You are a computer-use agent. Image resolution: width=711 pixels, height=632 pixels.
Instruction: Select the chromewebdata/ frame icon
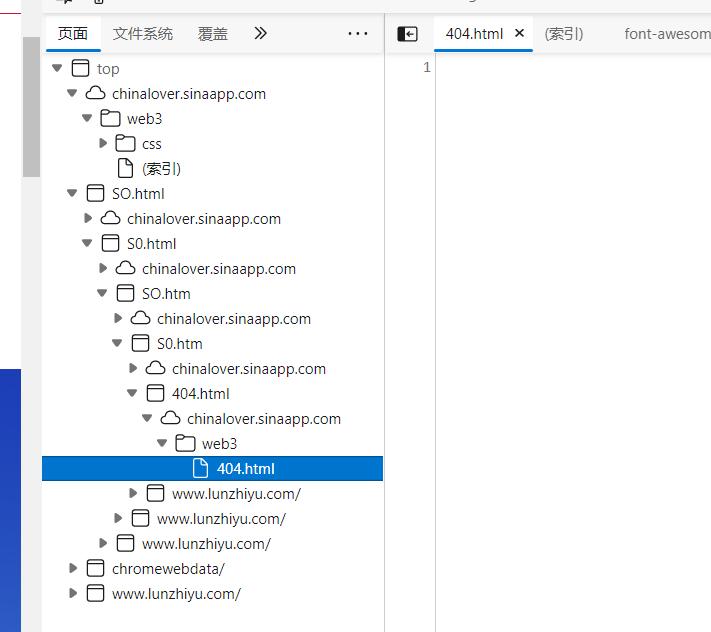click(95, 569)
